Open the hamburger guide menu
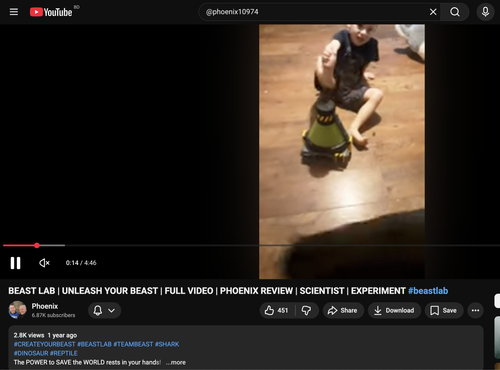Screen dimensions: 500x370 pos(14,12)
